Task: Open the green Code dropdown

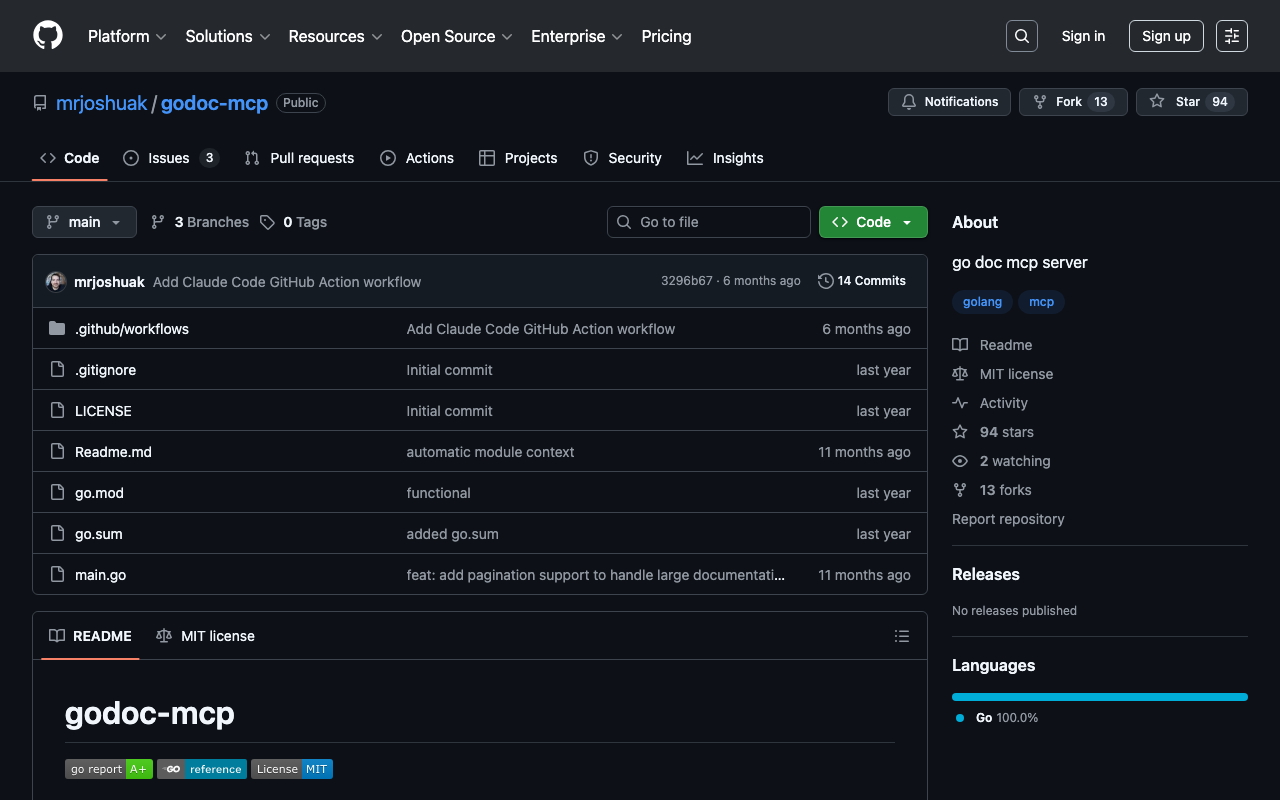Action: (873, 222)
